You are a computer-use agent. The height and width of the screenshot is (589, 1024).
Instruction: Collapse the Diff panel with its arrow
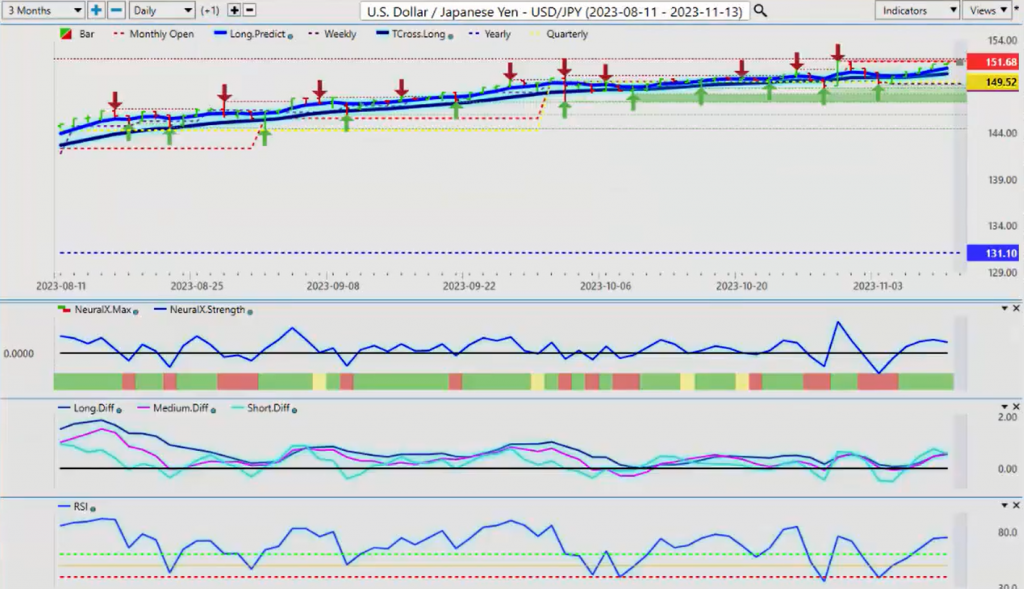pos(1004,407)
